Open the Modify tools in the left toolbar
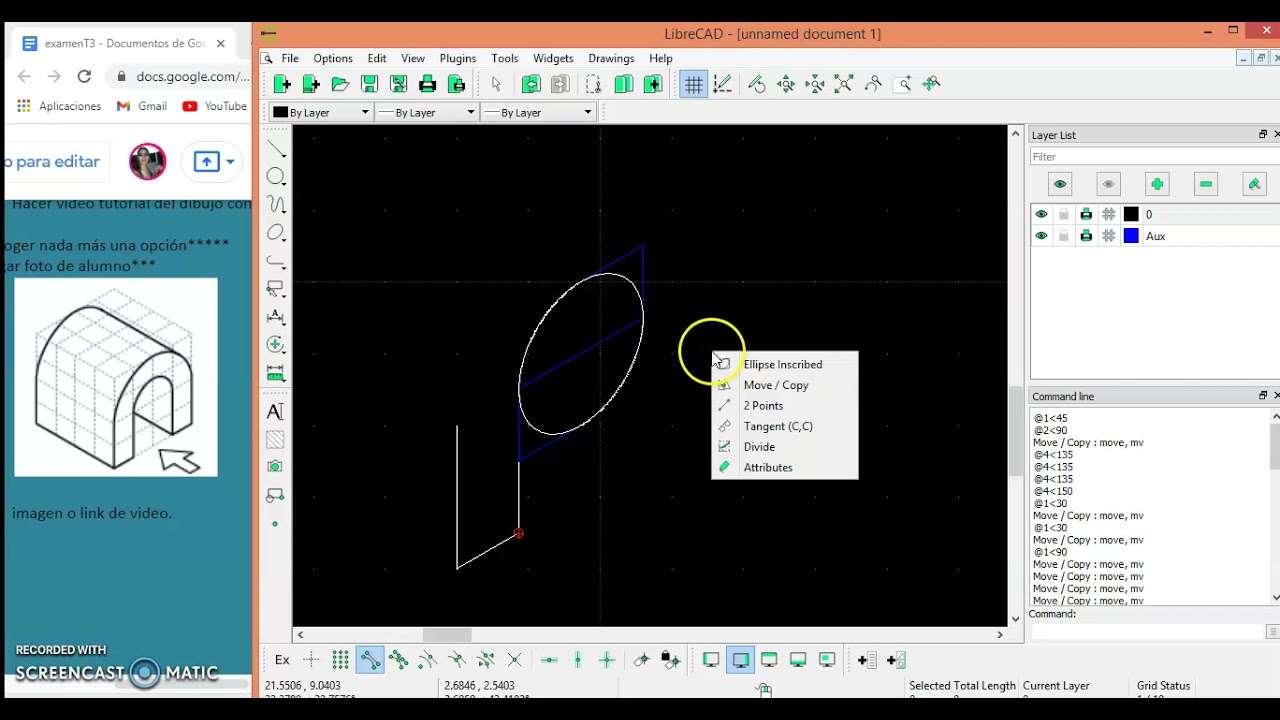This screenshot has height=720, width=1280. tap(276, 345)
